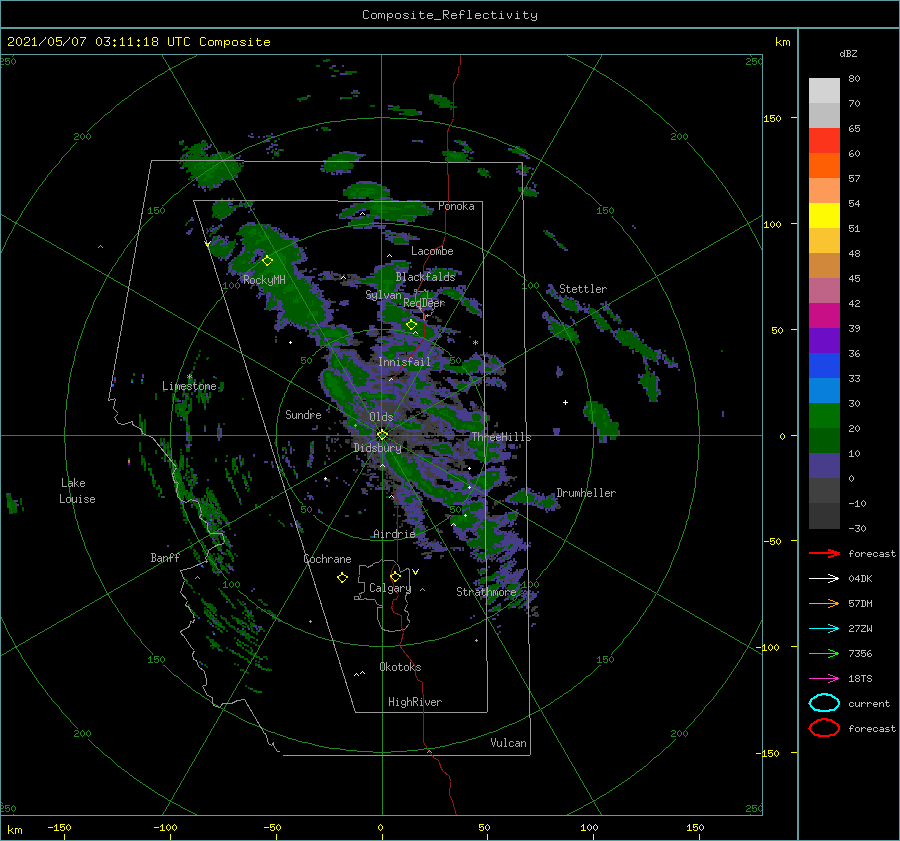Click the km unit label at bottom left

point(14,830)
